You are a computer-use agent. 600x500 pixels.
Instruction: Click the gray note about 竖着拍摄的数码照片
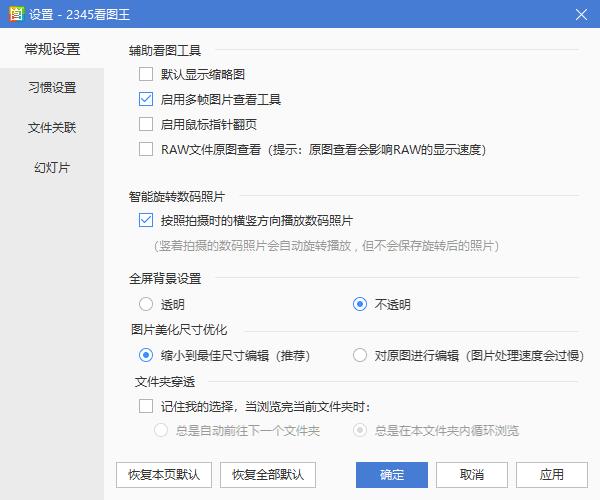[326, 246]
